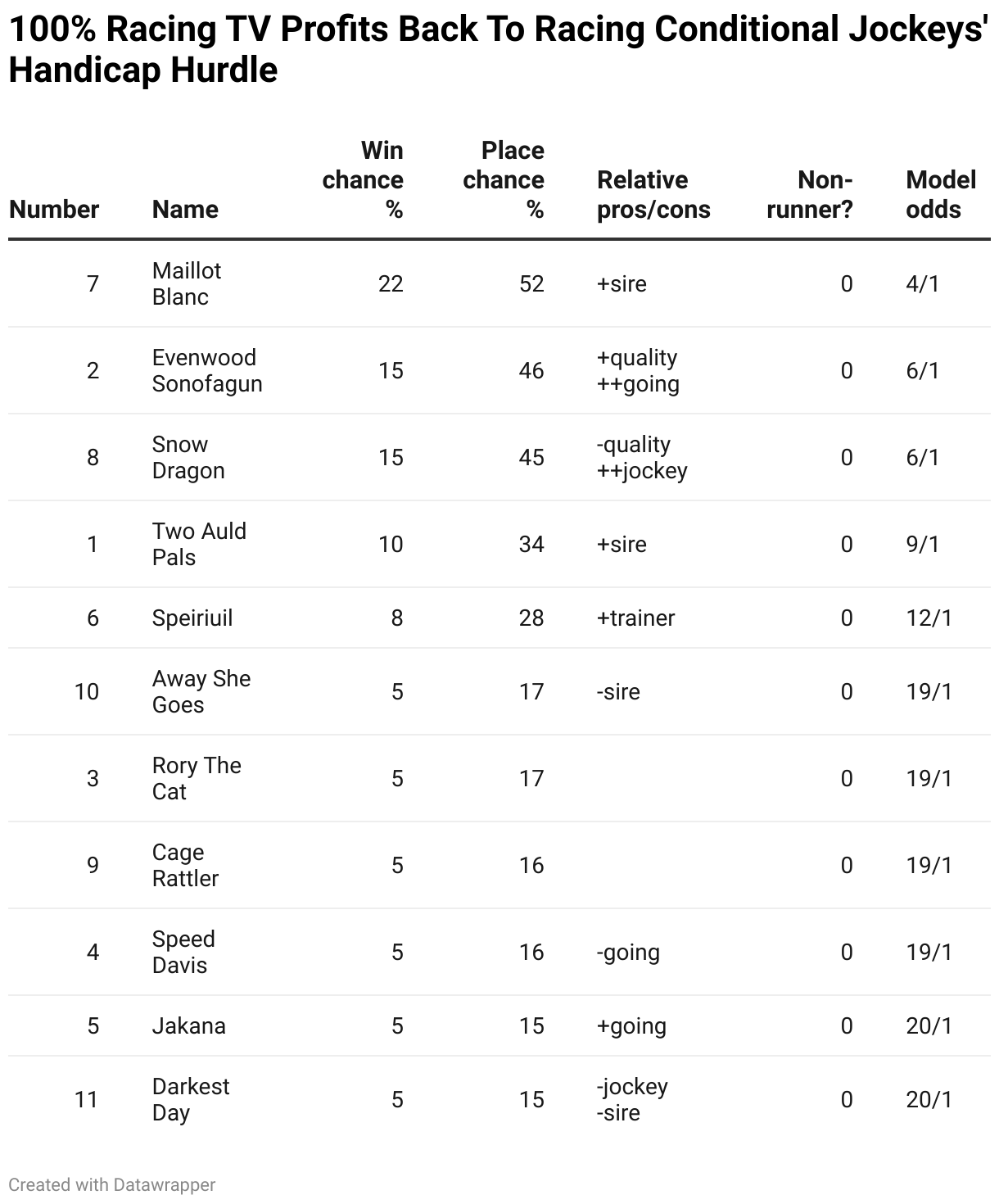Select the Evenwood Sonofagun name cell
This screenshot has height=1204, width=999.
[207, 370]
